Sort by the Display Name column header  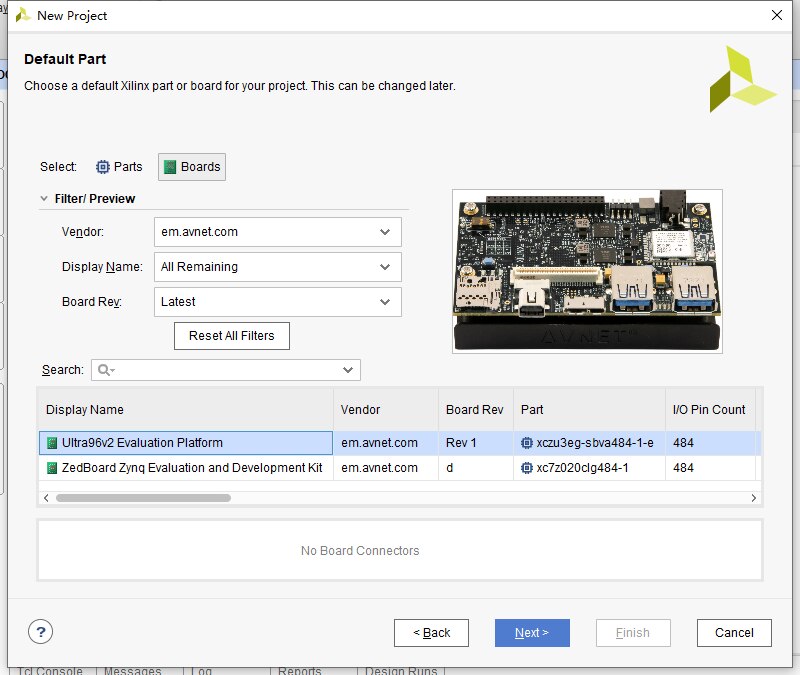pyautogui.click(x=185, y=410)
